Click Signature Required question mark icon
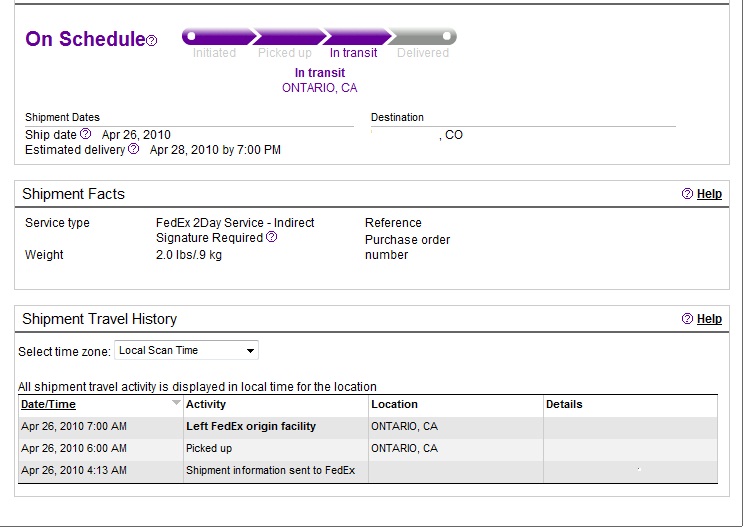The height and width of the screenshot is (529, 745). [271, 237]
